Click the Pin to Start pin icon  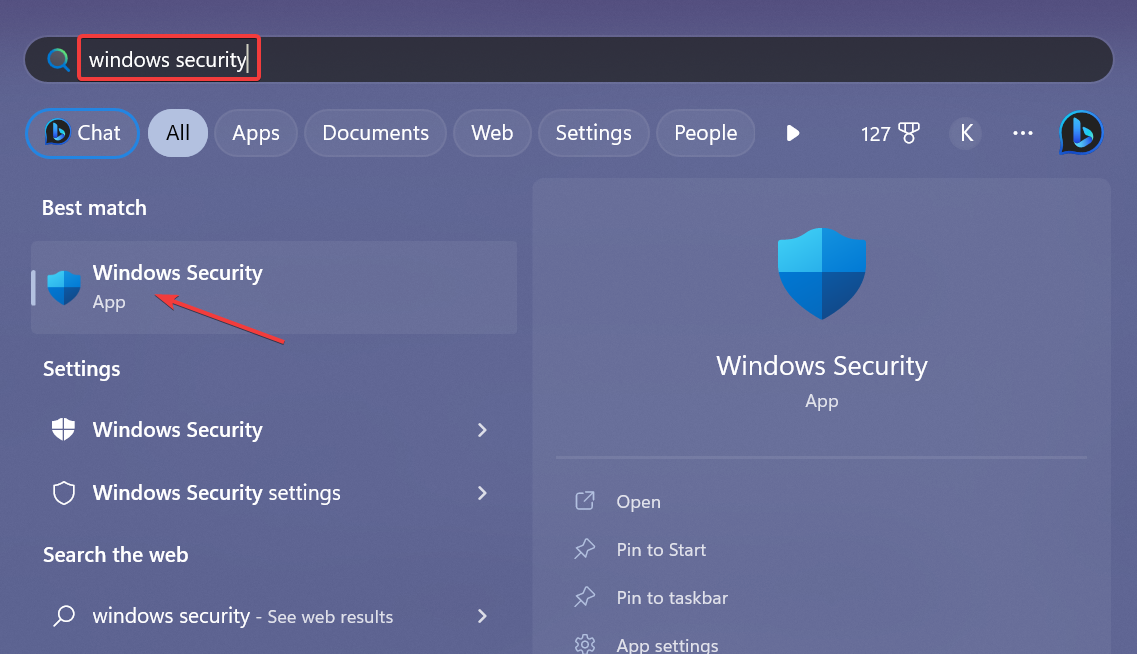coord(585,549)
